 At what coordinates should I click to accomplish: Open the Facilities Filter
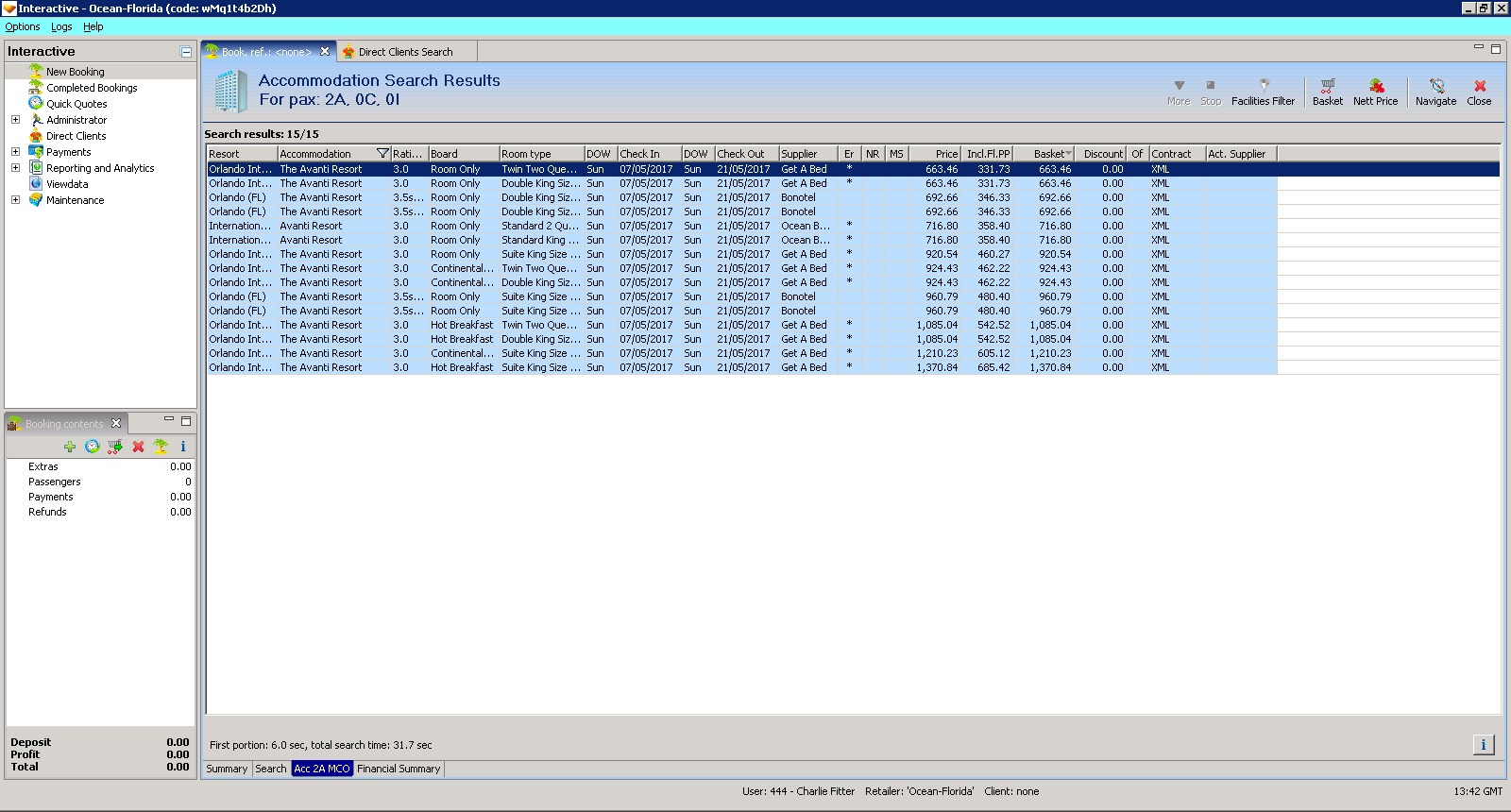[1263, 93]
